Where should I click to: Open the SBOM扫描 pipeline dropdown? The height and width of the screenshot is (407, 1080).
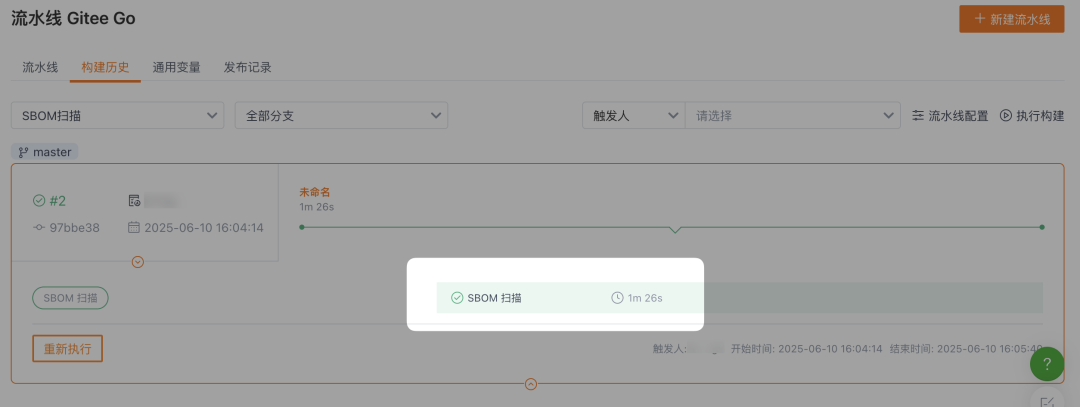click(117, 116)
